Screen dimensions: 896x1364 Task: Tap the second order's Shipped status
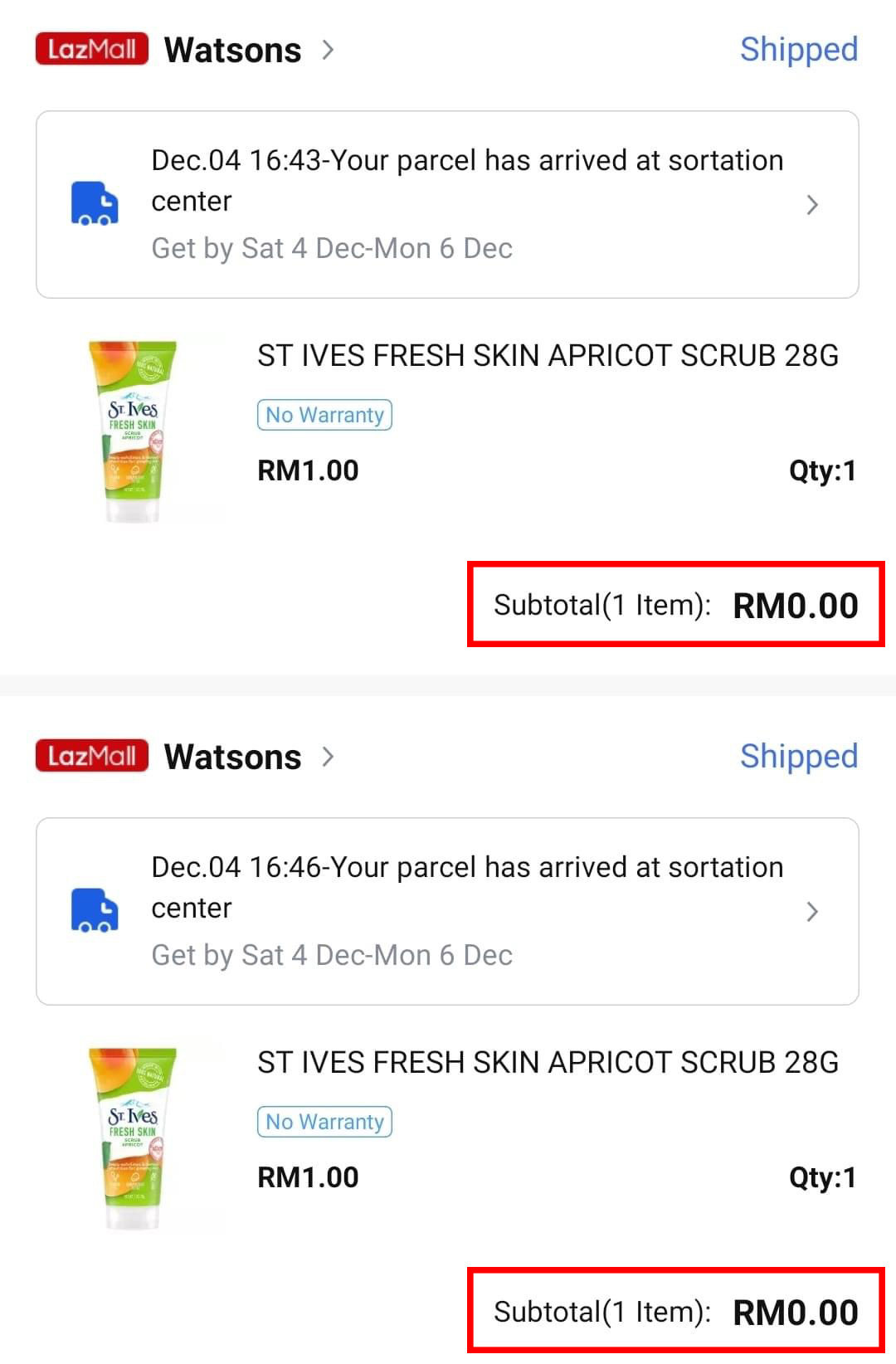[798, 757]
